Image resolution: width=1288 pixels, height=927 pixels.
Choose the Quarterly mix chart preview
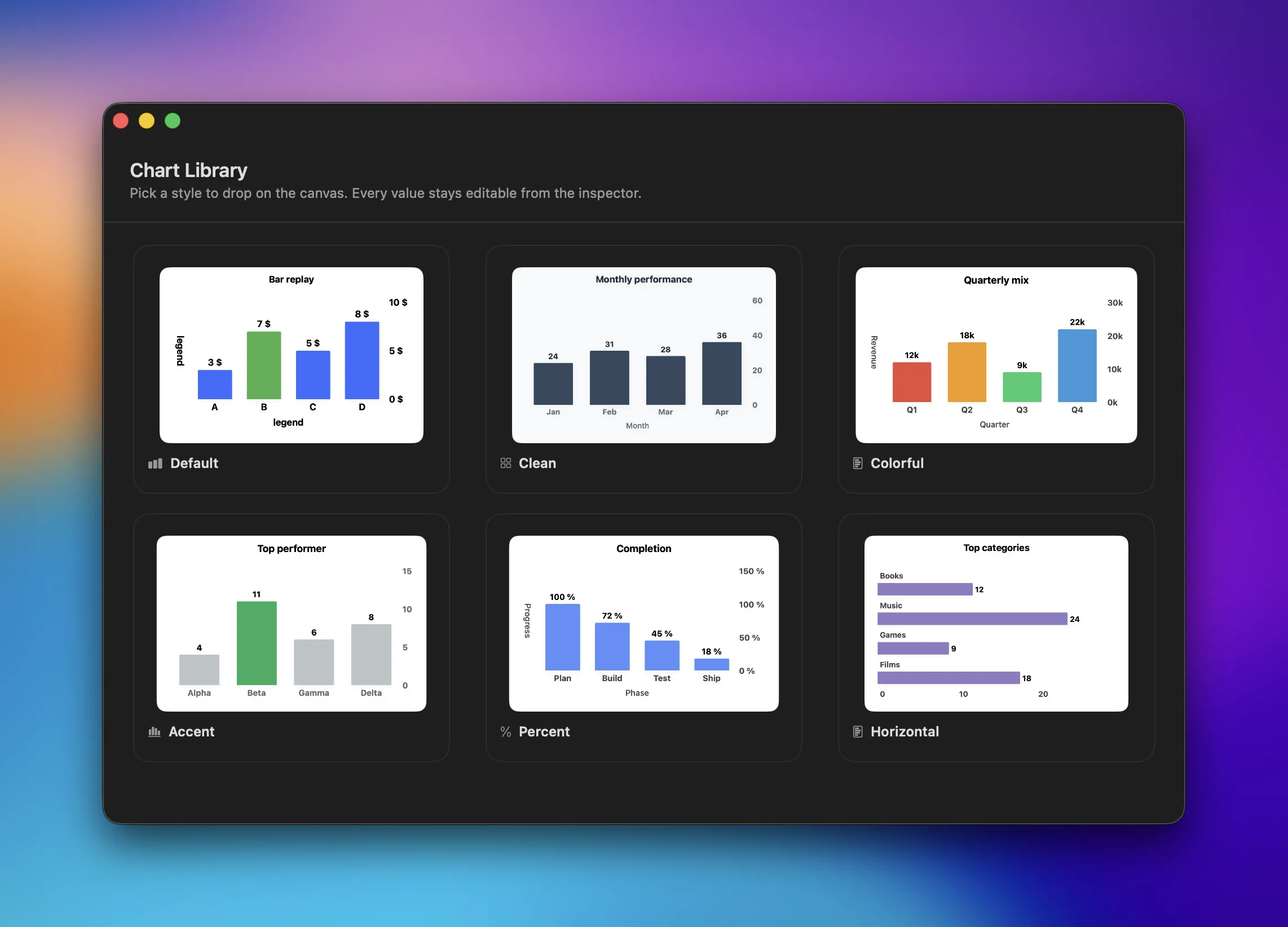(x=996, y=355)
